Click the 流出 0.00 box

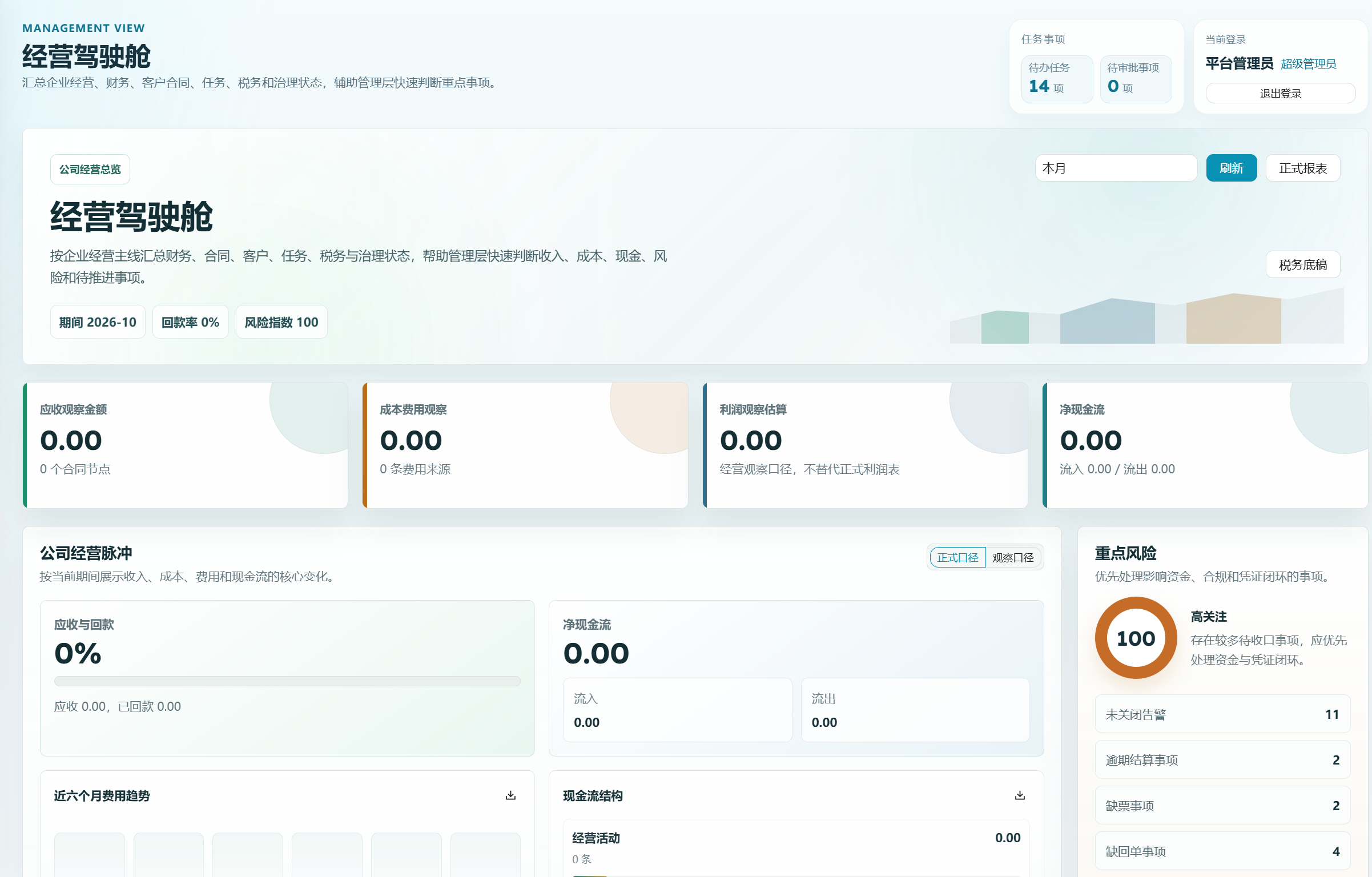(915, 710)
